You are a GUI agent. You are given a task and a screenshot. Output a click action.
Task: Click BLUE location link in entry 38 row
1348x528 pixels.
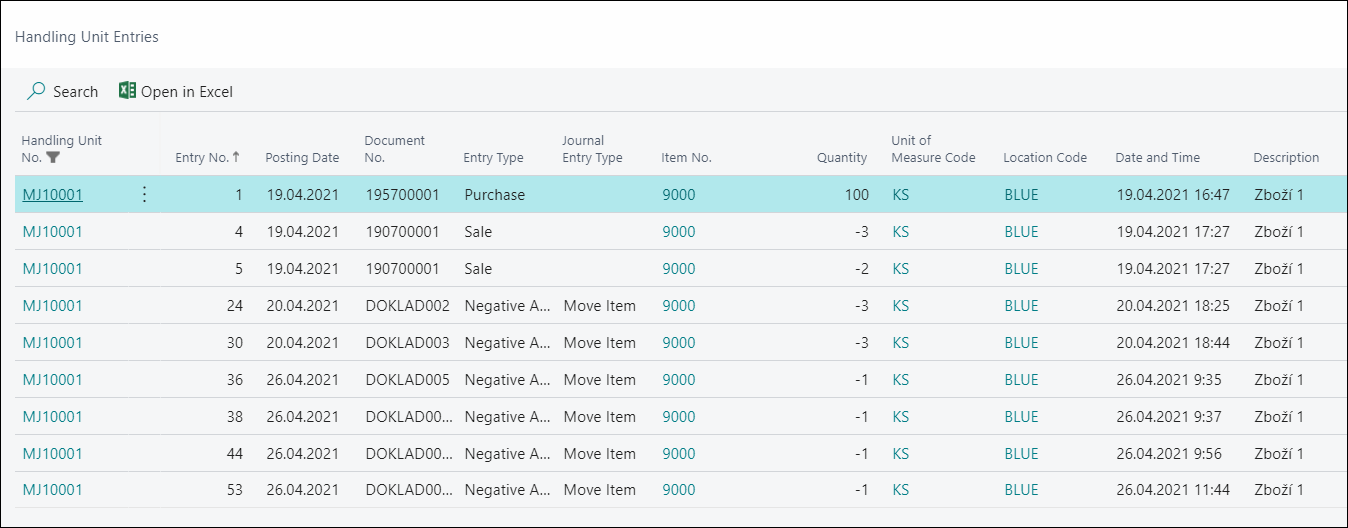(1021, 417)
